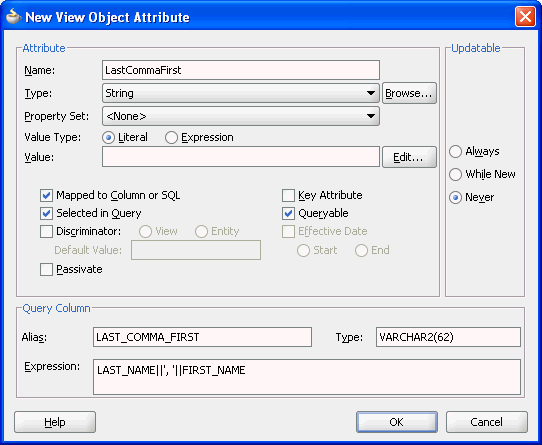Select the Literal value type radio
Image resolution: width=542 pixels, height=445 pixels.
[109, 138]
